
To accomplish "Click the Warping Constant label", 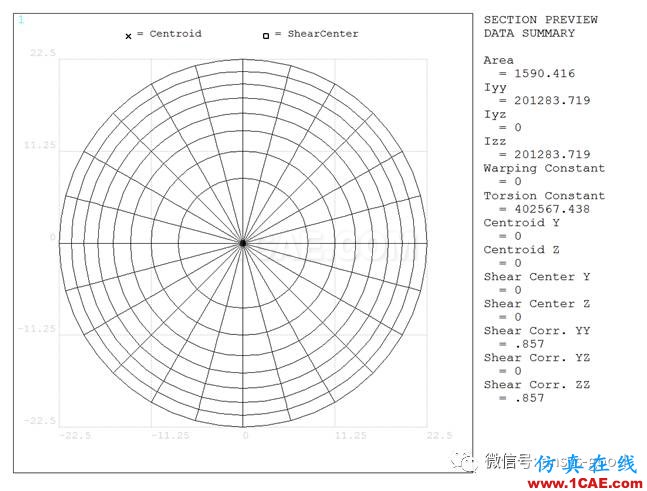I will point(544,168).
